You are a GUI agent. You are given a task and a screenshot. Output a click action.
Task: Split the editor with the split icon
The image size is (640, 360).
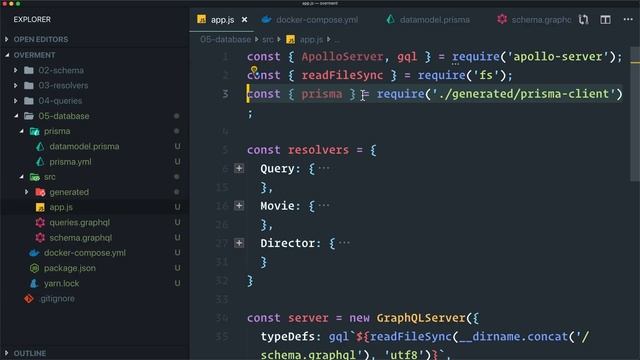tap(605, 20)
